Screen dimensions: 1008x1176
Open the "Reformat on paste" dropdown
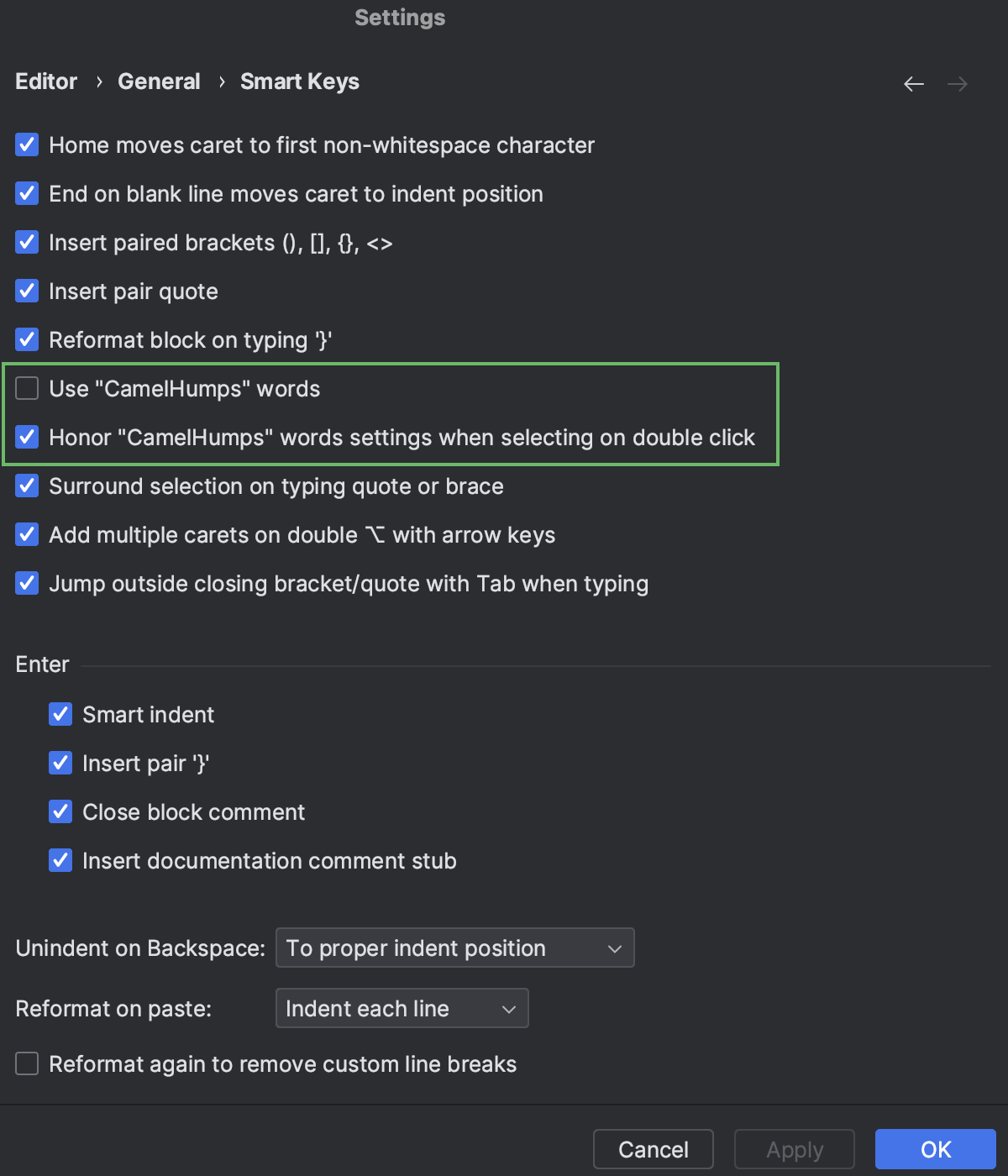pos(402,1008)
